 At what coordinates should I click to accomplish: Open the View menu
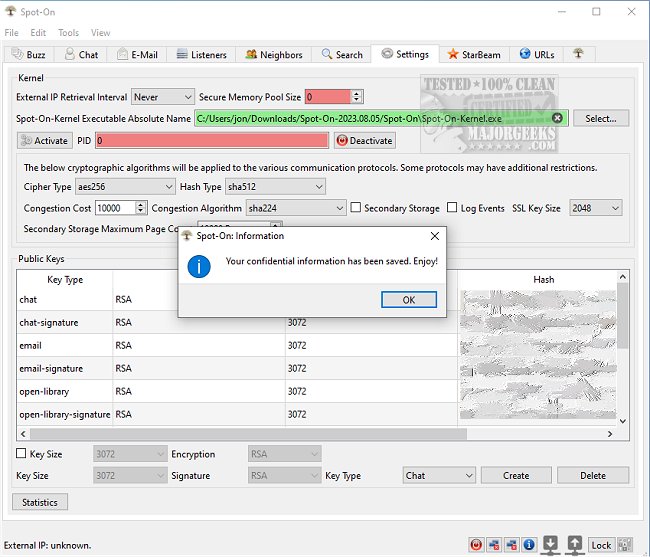(101, 32)
